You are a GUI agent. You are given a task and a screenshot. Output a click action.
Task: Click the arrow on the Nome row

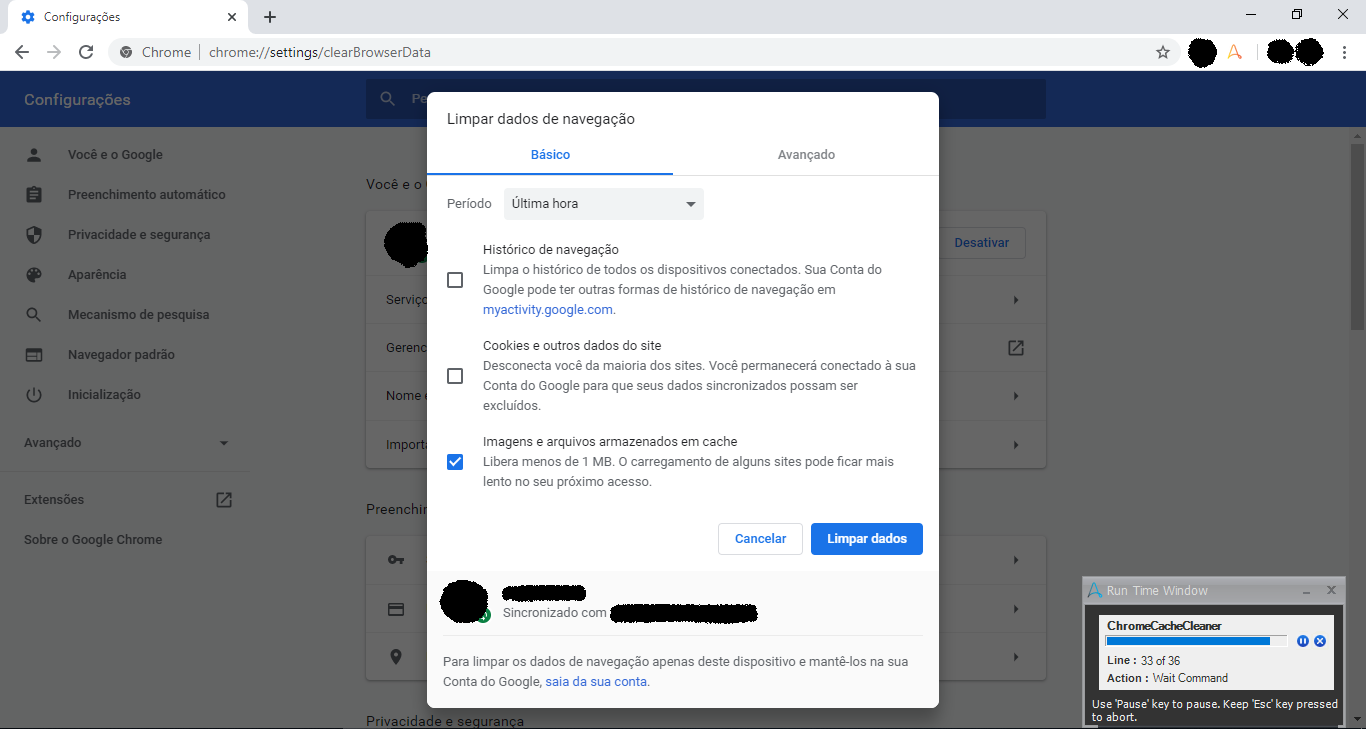click(x=1016, y=396)
